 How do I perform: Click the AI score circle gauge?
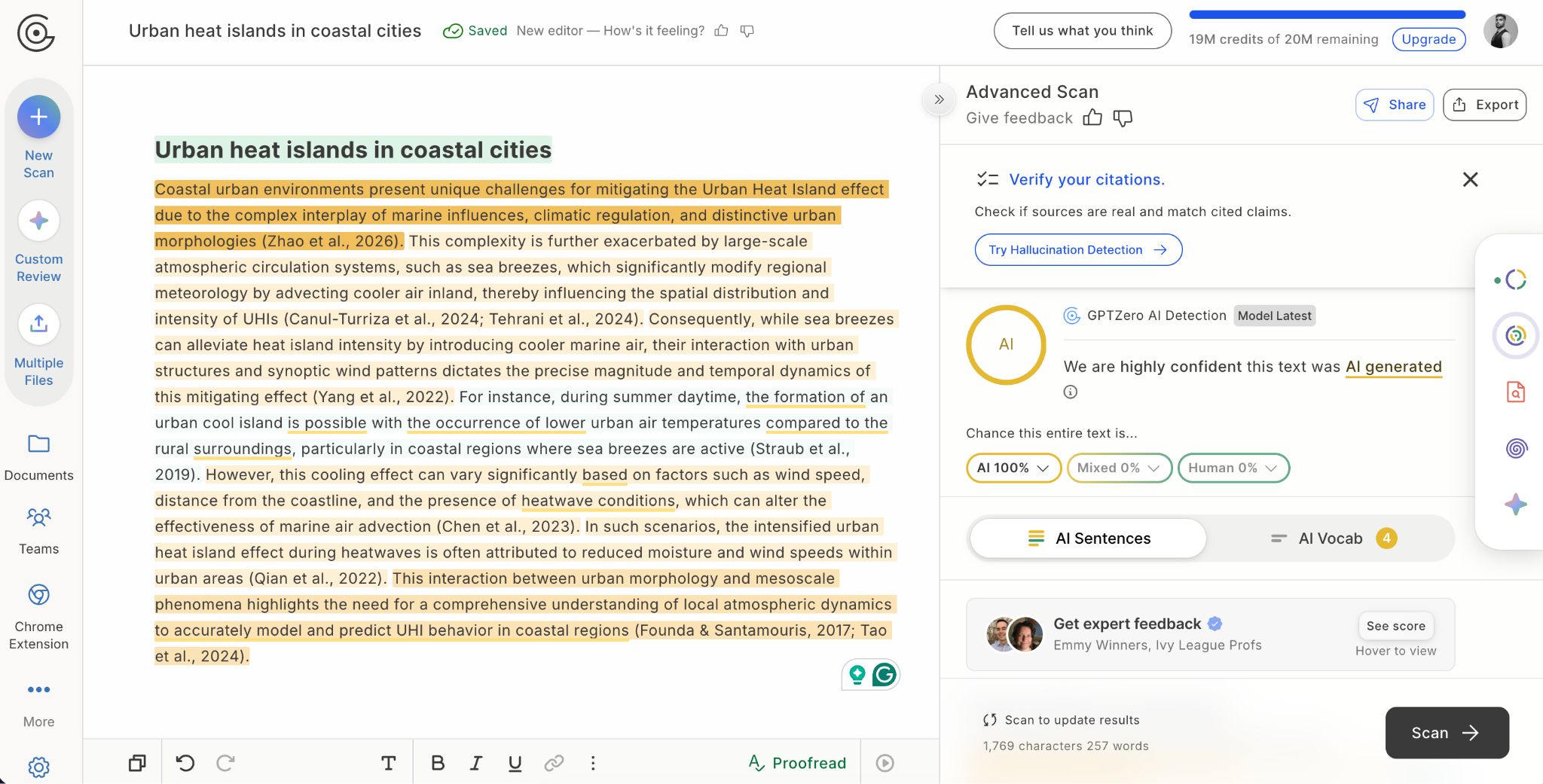click(1006, 345)
